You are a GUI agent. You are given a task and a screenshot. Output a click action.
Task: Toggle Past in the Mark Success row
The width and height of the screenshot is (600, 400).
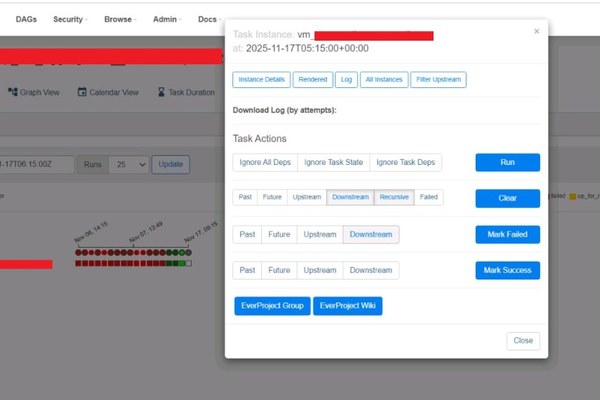click(247, 270)
